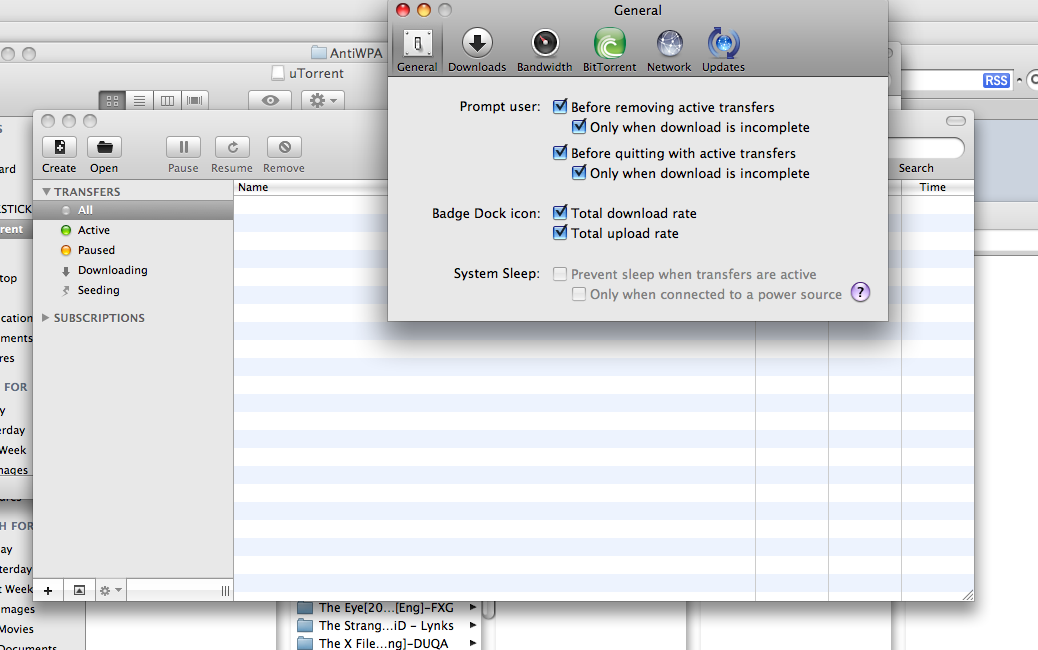The image size is (1038, 650).
Task: Click the Search field in uTorrent toolbar
Action: tap(925, 148)
